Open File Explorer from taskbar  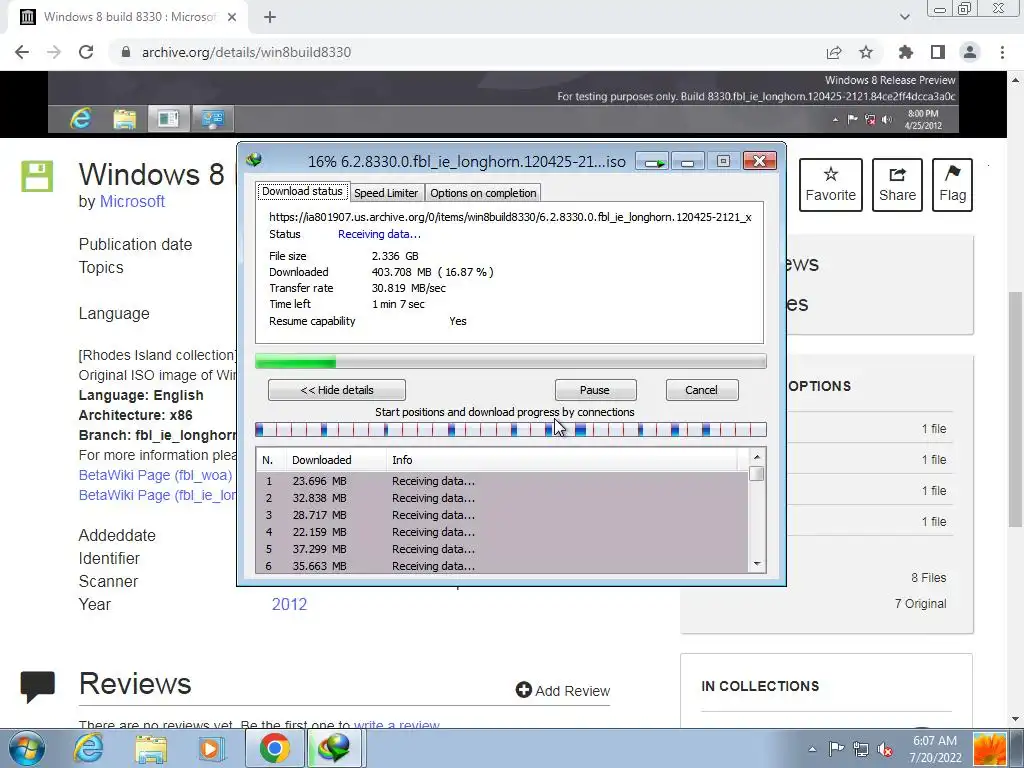pos(151,748)
